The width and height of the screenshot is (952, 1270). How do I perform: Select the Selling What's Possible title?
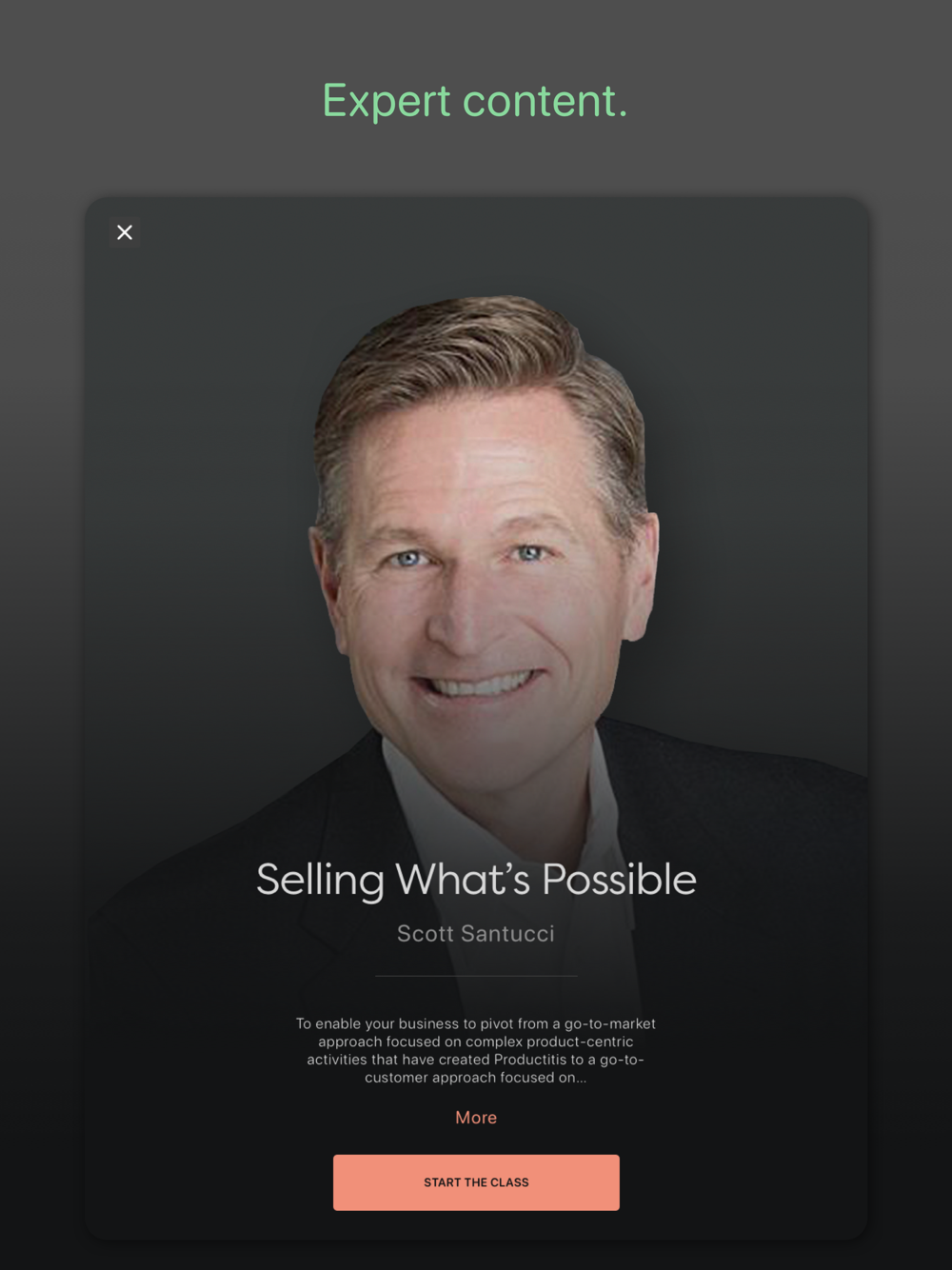[476, 880]
